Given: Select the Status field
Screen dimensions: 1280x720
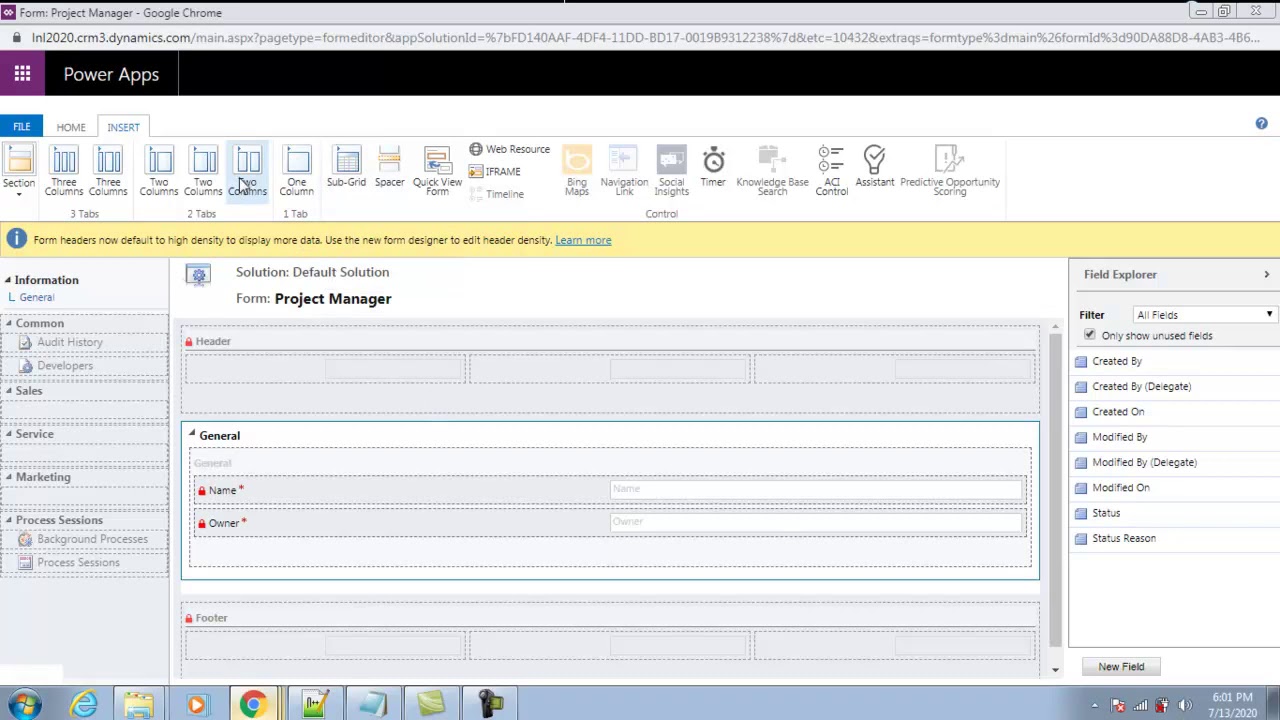Looking at the screenshot, I should [x=1106, y=513].
